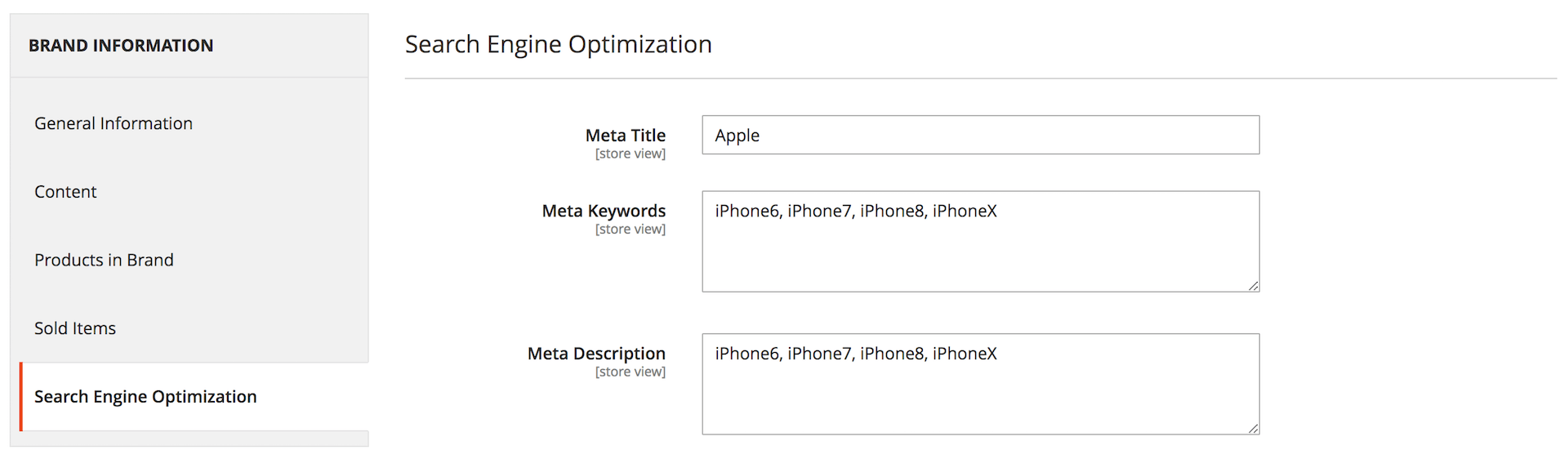Click iPhoneX text in Meta Keywords
1568x459 pixels.
(x=964, y=211)
